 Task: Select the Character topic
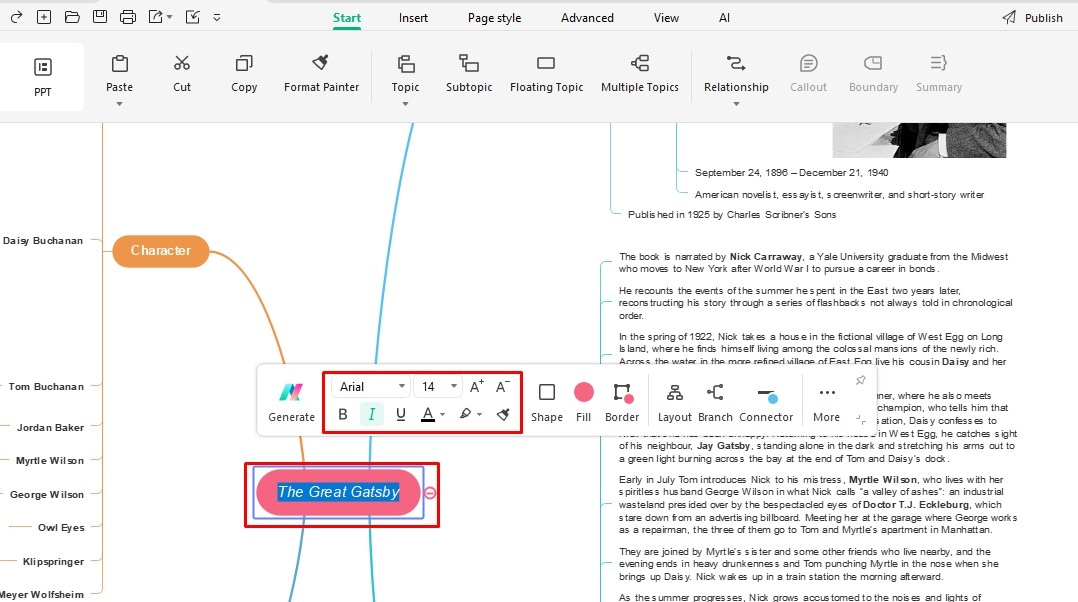pos(161,251)
